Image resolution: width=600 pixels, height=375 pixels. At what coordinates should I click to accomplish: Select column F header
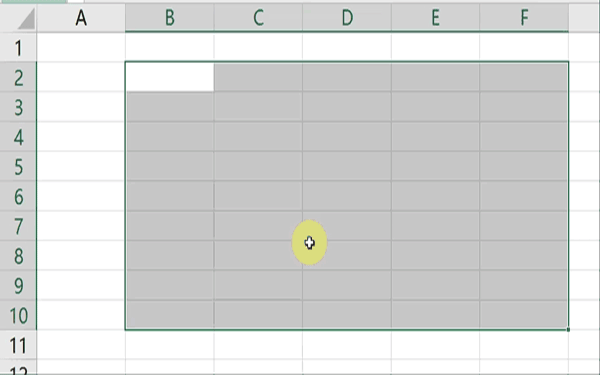[x=524, y=18]
